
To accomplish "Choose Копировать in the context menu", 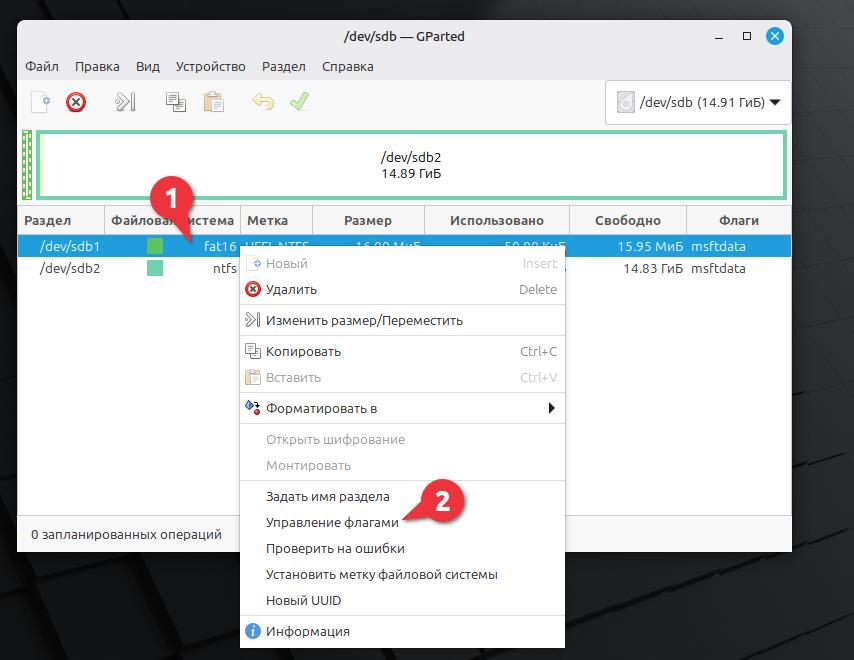I will point(402,351).
